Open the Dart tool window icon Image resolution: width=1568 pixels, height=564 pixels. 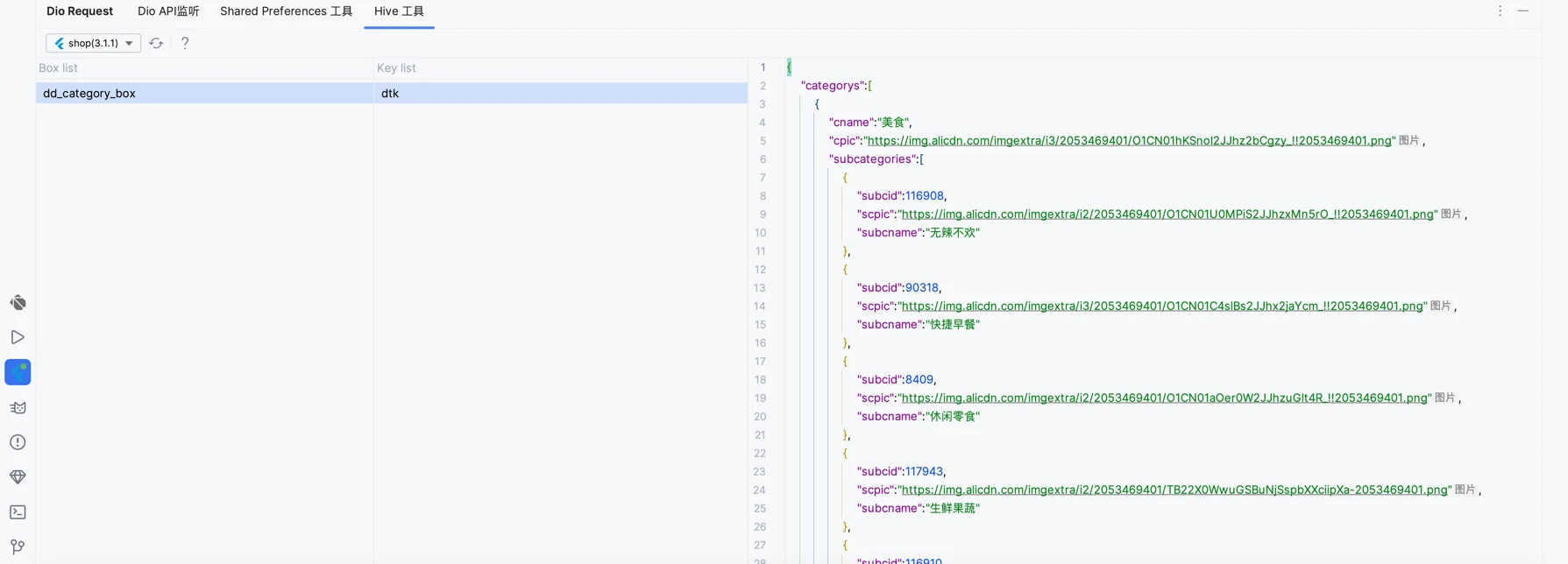click(18, 303)
